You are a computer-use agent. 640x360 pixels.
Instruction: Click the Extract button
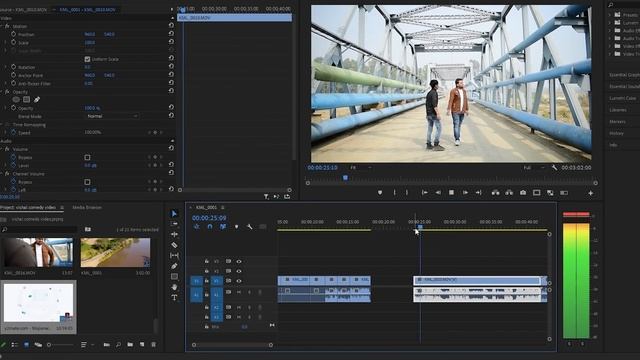[509, 193]
